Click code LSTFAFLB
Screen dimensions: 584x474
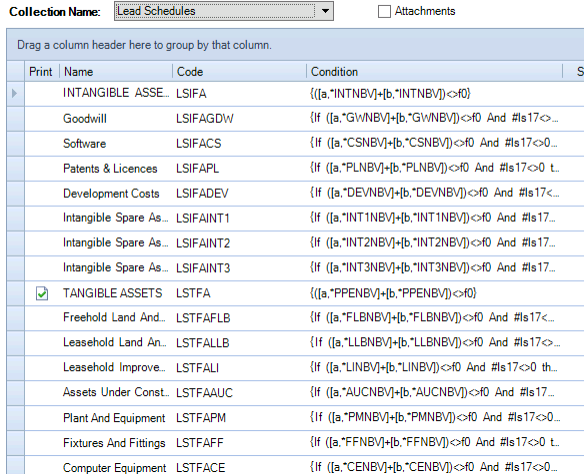point(203,318)
